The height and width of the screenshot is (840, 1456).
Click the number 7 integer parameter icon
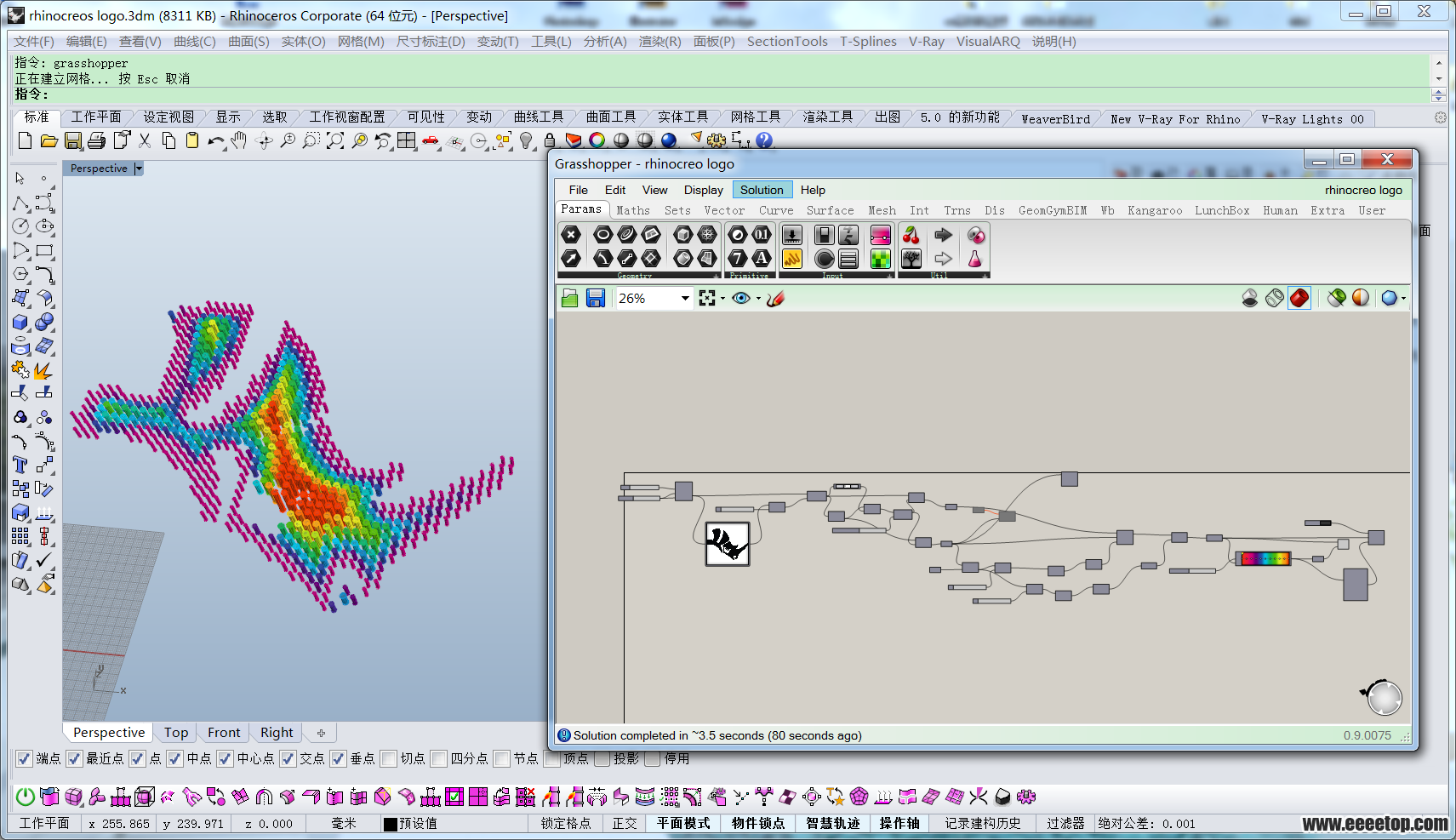pos(738,258)
